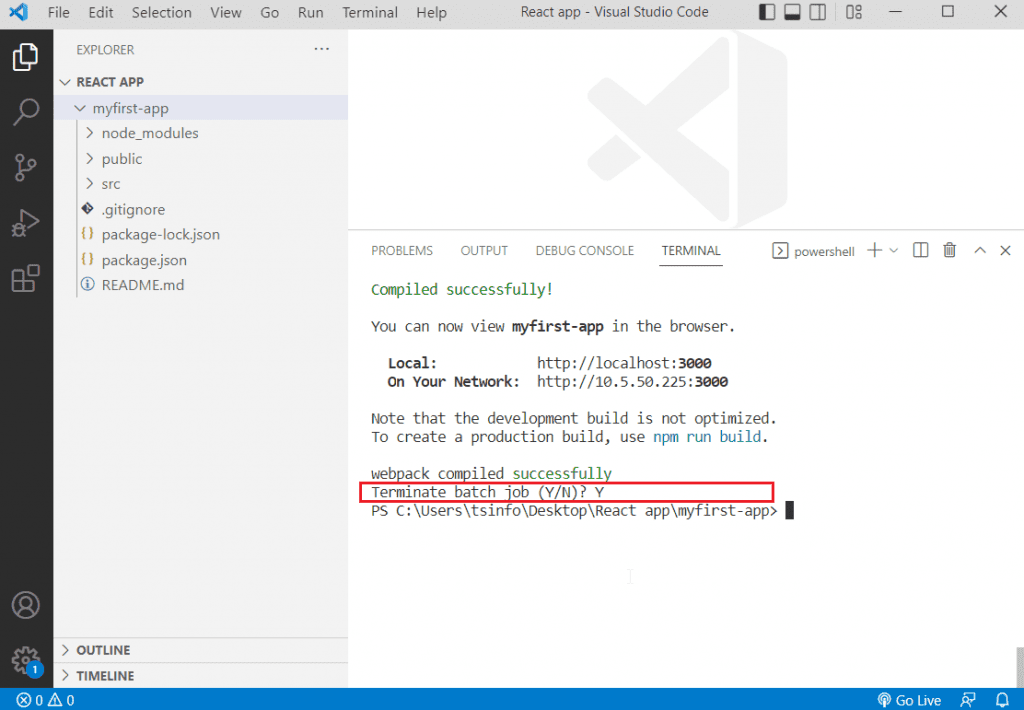Select the Terminal tab

pos(691,251)
